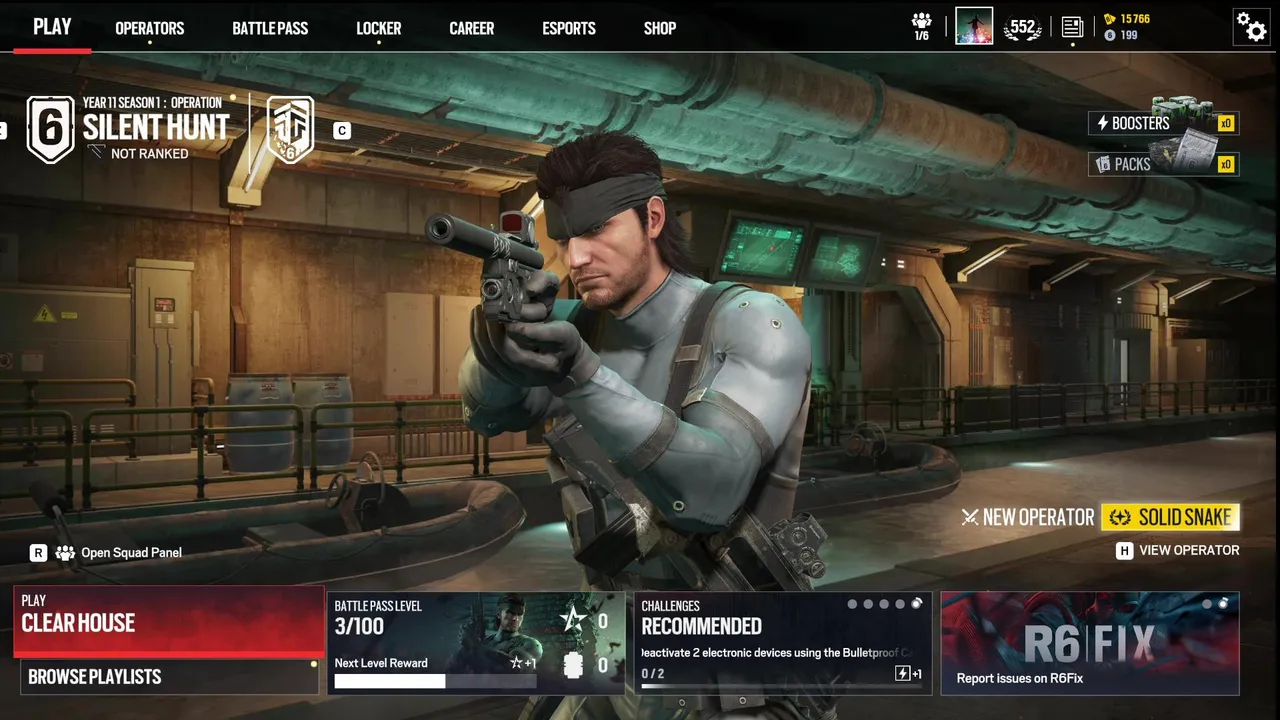View clearance level 552 badge
The height and width of the screenshot is (720, 1280).
coord(1023,28)
